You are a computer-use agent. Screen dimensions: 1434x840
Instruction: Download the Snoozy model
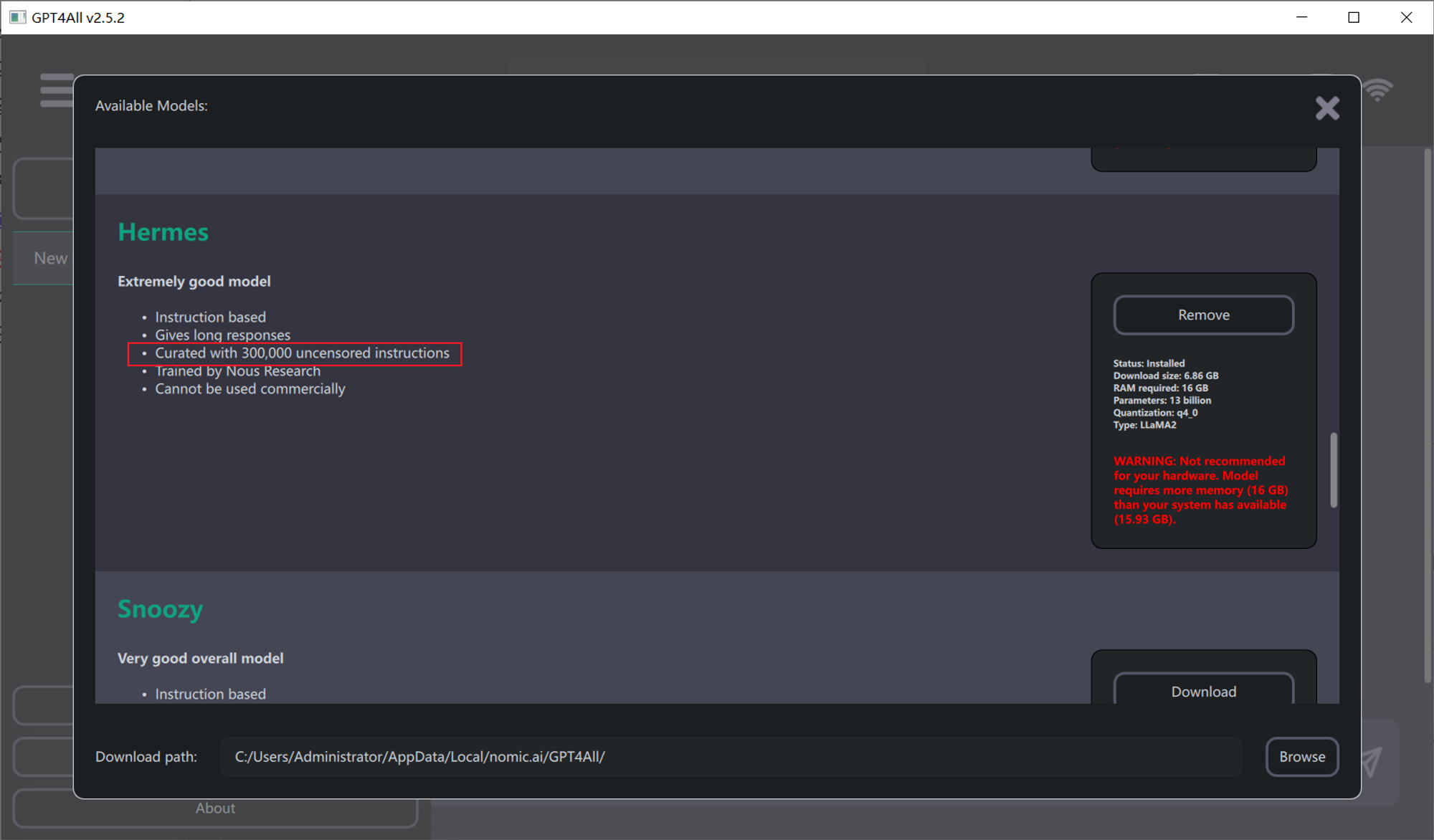coord(1203,691)
